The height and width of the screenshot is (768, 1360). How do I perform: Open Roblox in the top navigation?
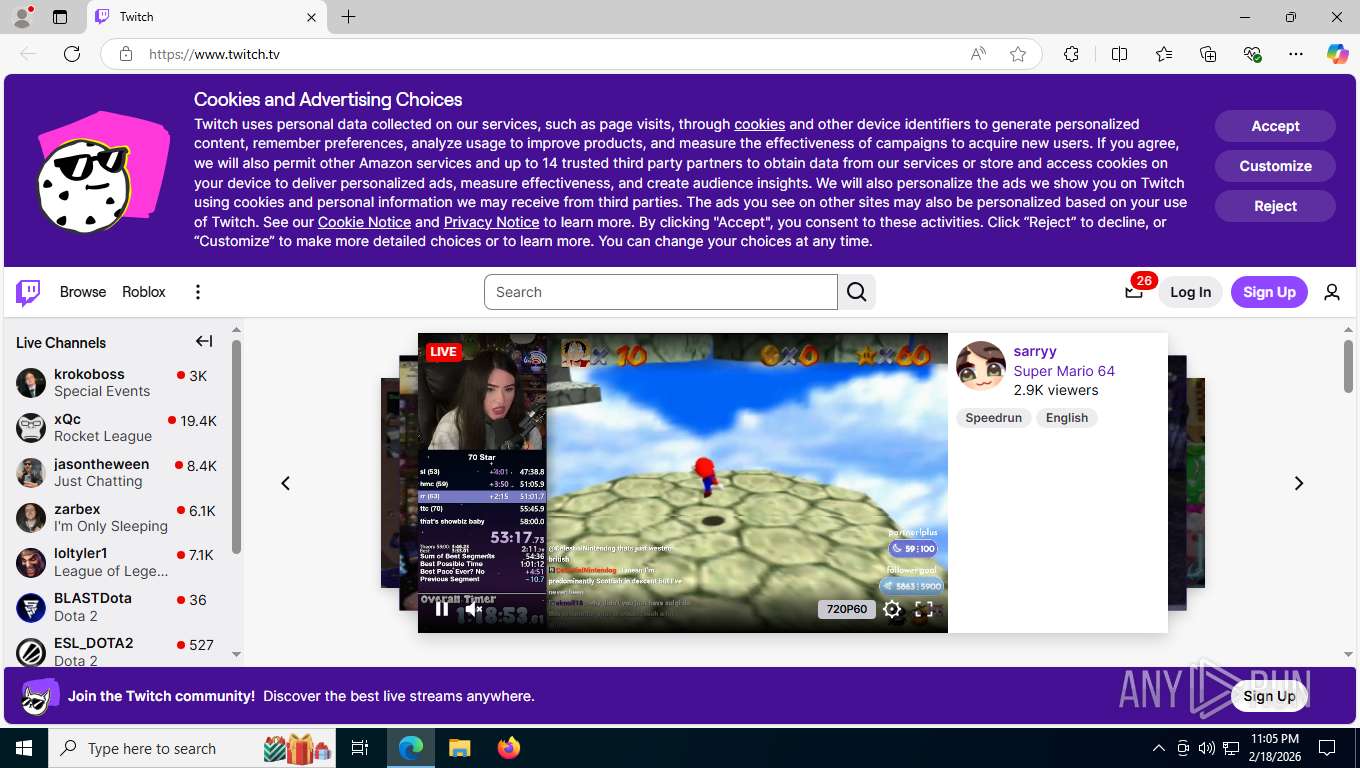pyautogui.click(x=144, y=292)
